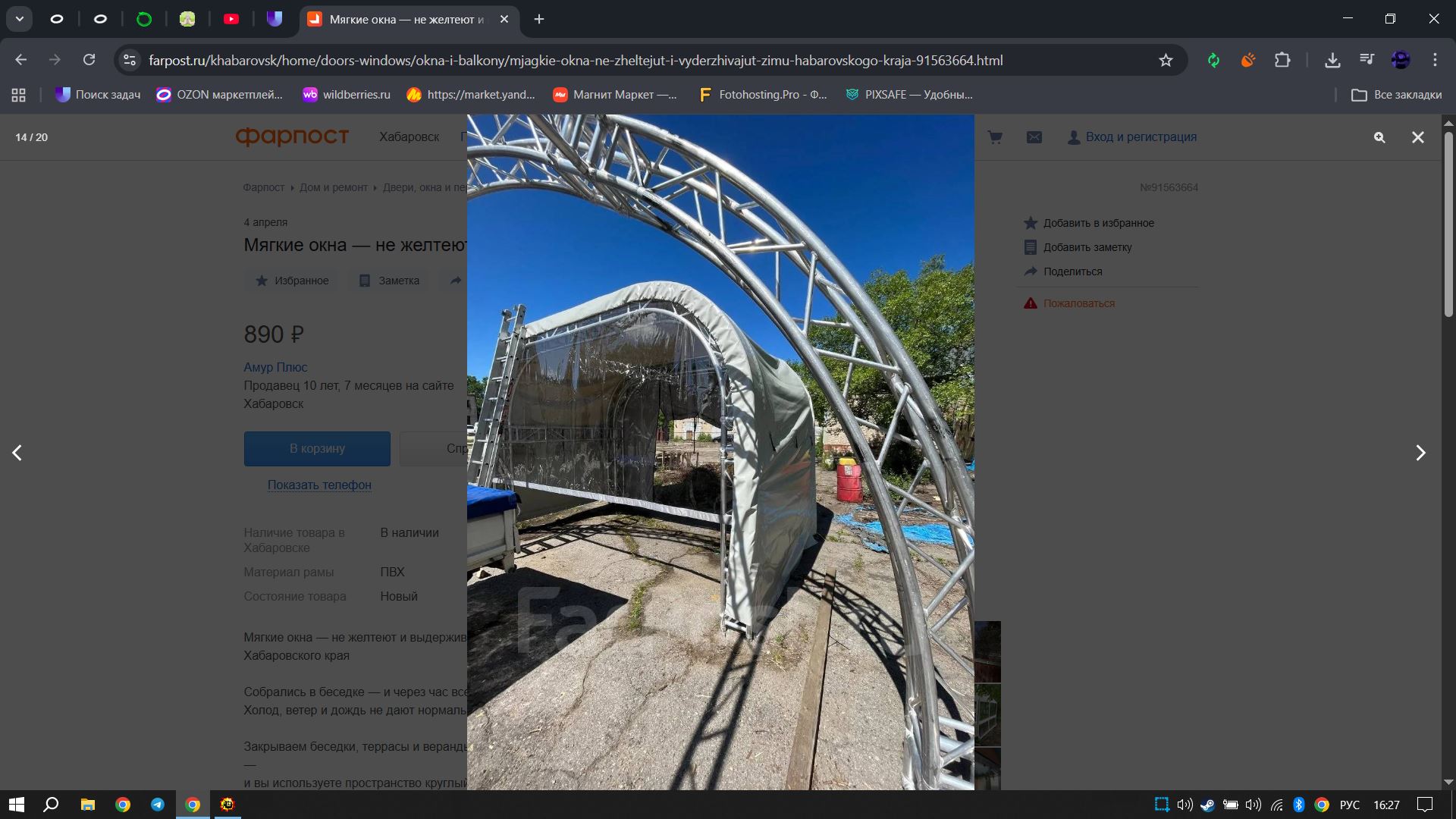Click Вход и регистрация link

1140,137
